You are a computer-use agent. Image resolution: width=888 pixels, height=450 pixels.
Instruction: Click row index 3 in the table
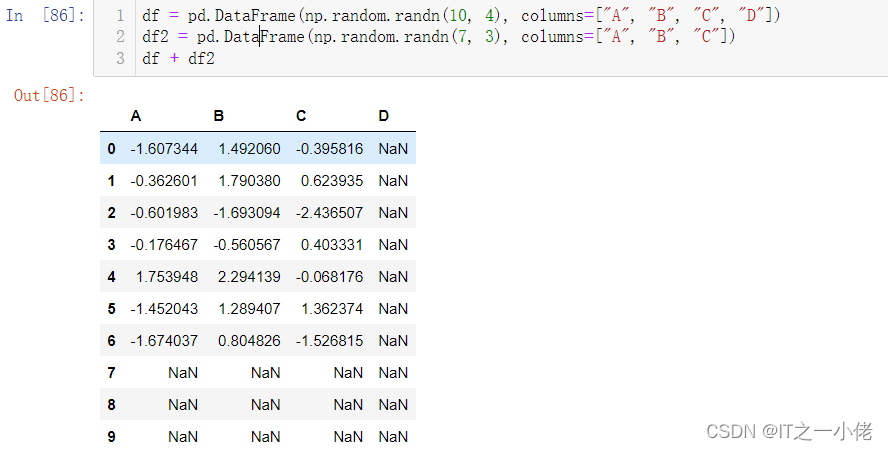[x=111, y=245]
